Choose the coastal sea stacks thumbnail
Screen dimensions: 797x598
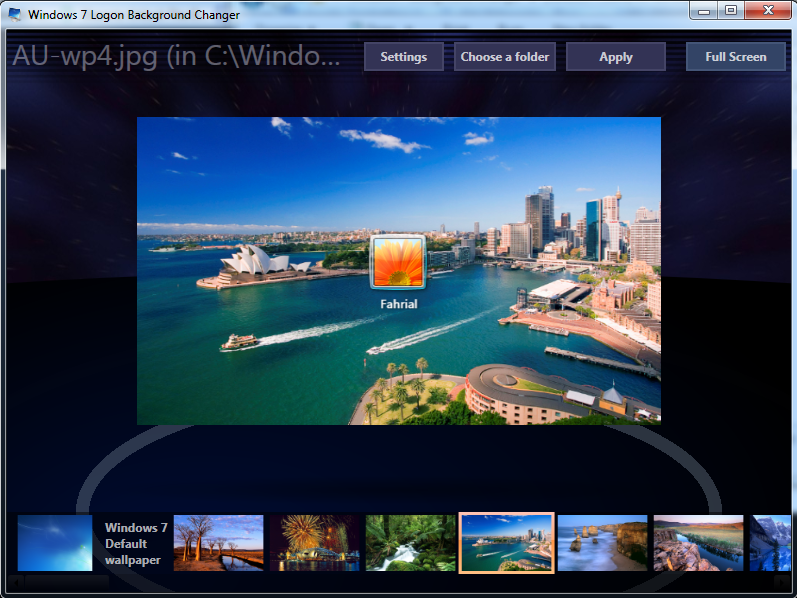pos(602,543)
